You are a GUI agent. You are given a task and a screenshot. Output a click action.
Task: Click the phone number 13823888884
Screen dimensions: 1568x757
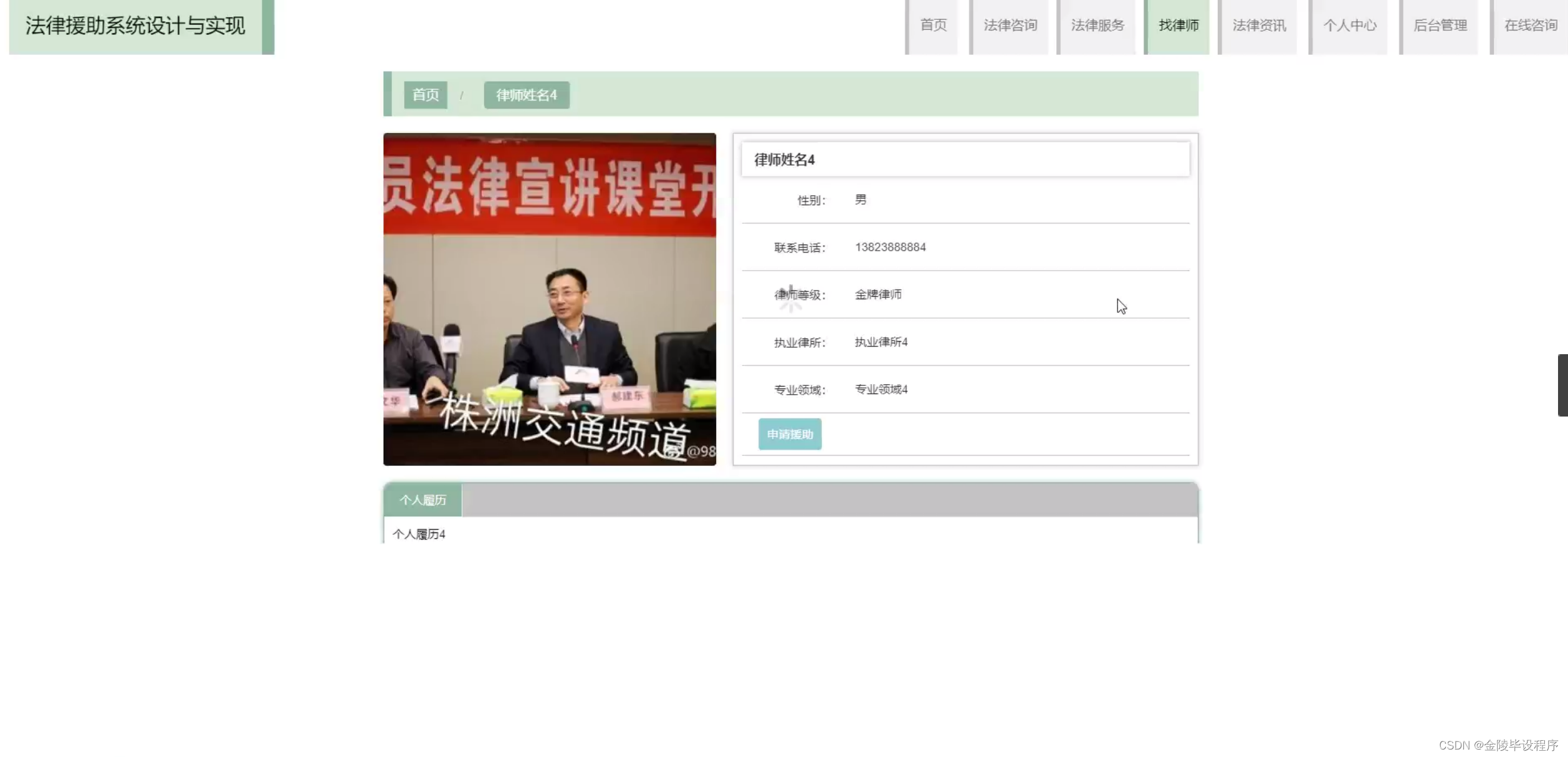890,248
